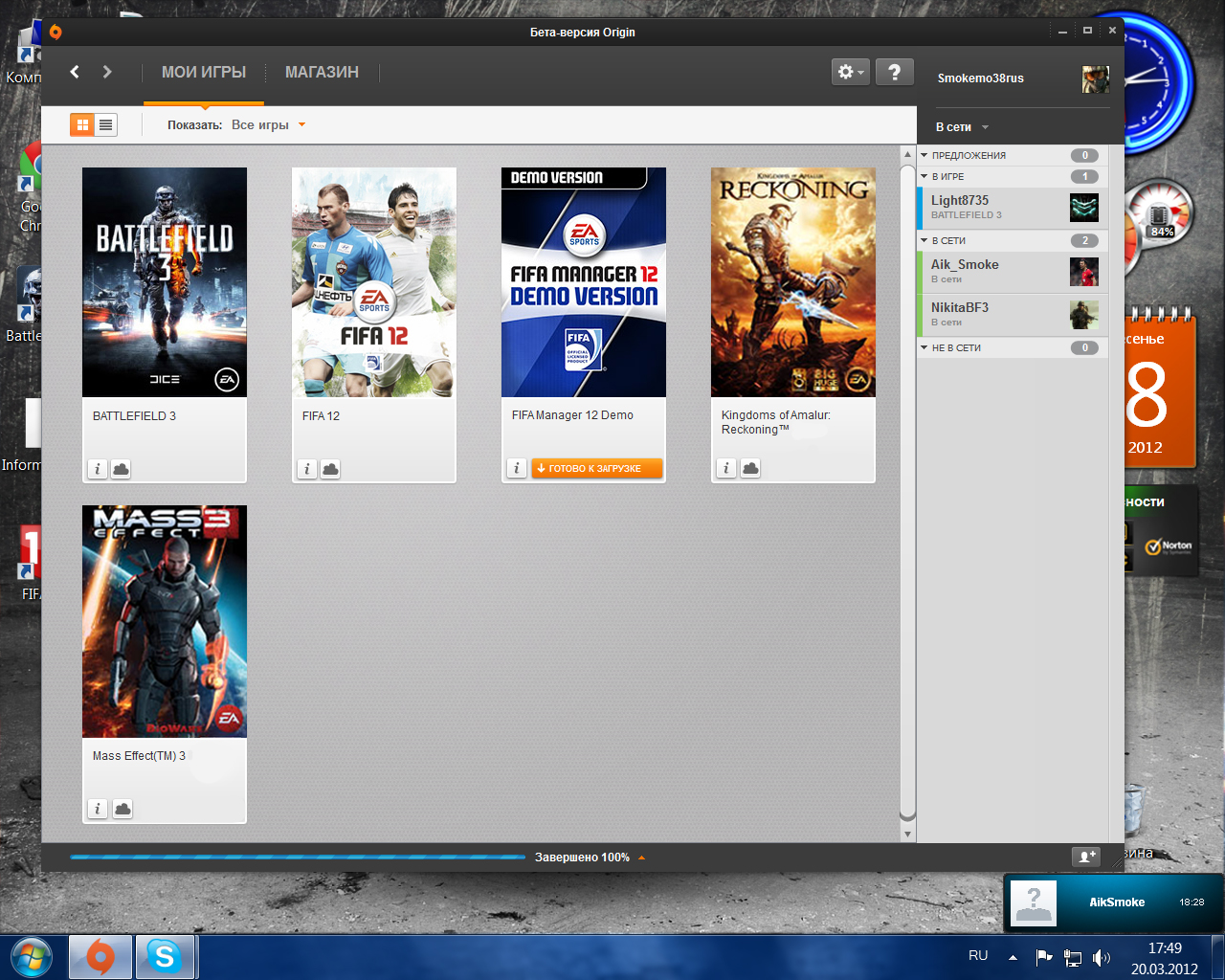Screen dimensions: 1225x980
Task: Open Skype from the Windows taskbar
Action: tap(165, 956)
